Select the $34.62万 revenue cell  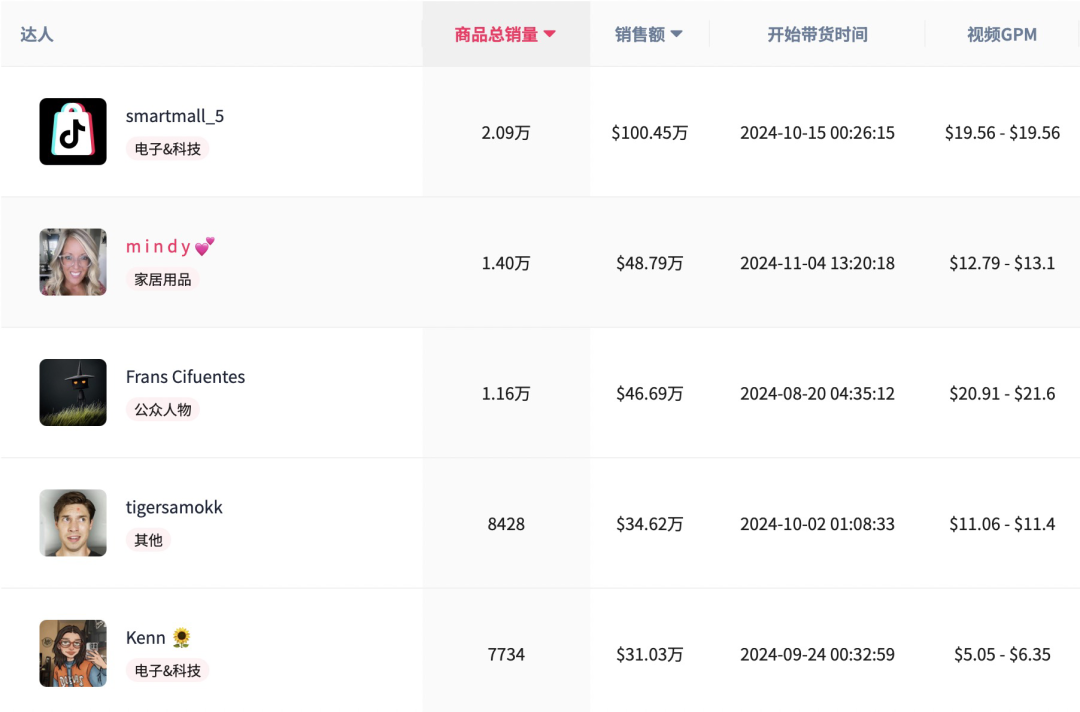(650, 524)
